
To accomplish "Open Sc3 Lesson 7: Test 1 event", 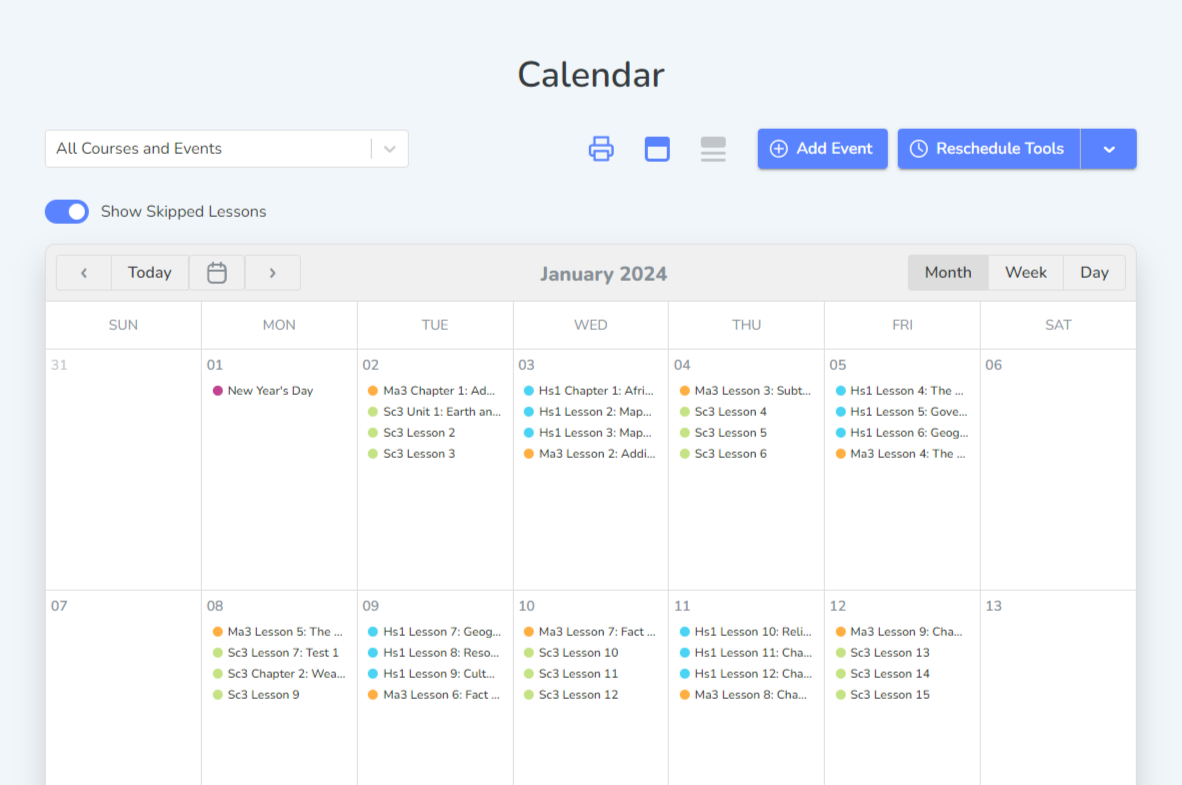I will [276, 653].
